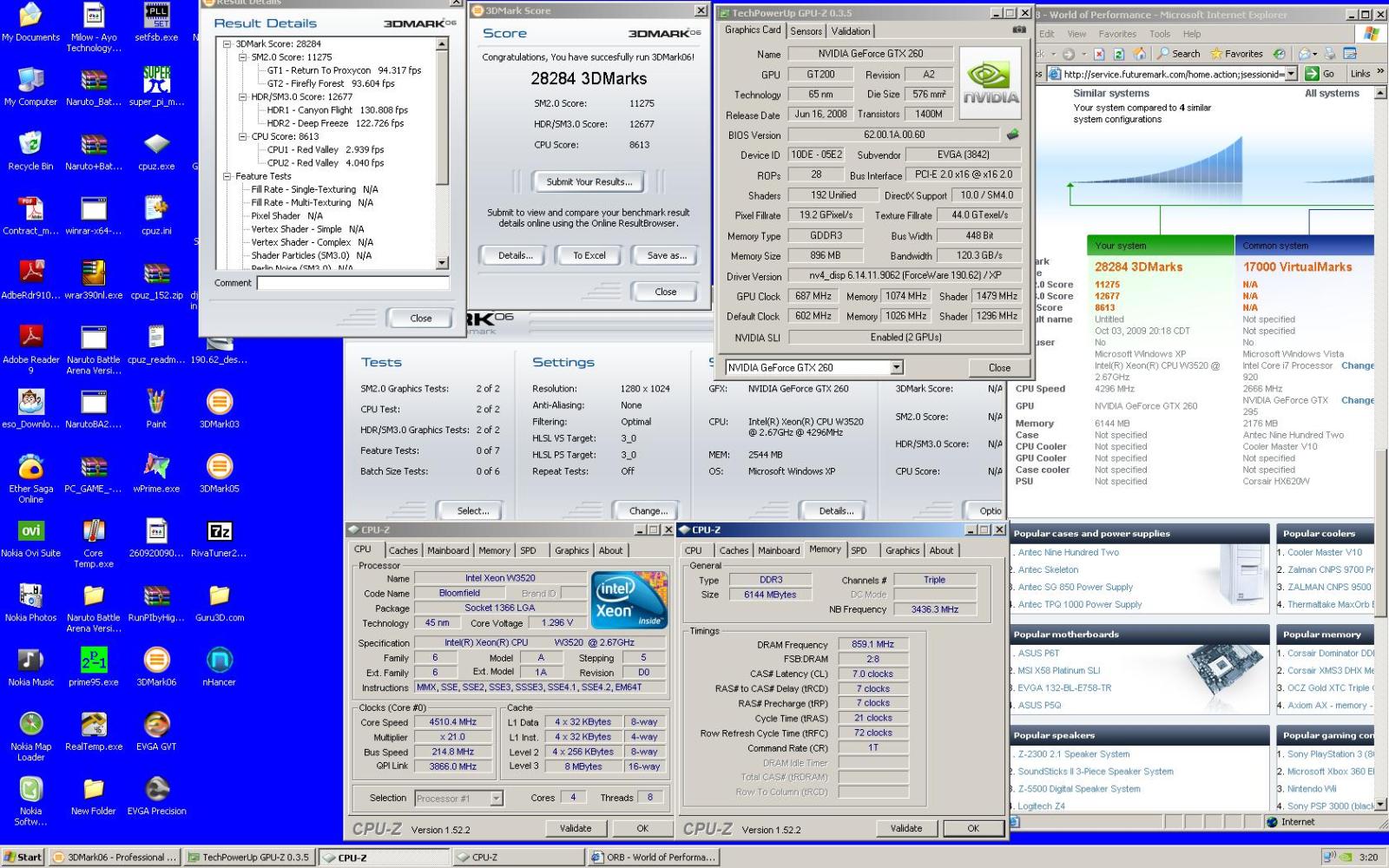This screenshot has height=868, width=1389.
Task: Open the Recycle Bin icon
Action: pyautogui.click(x=30, y=151)
